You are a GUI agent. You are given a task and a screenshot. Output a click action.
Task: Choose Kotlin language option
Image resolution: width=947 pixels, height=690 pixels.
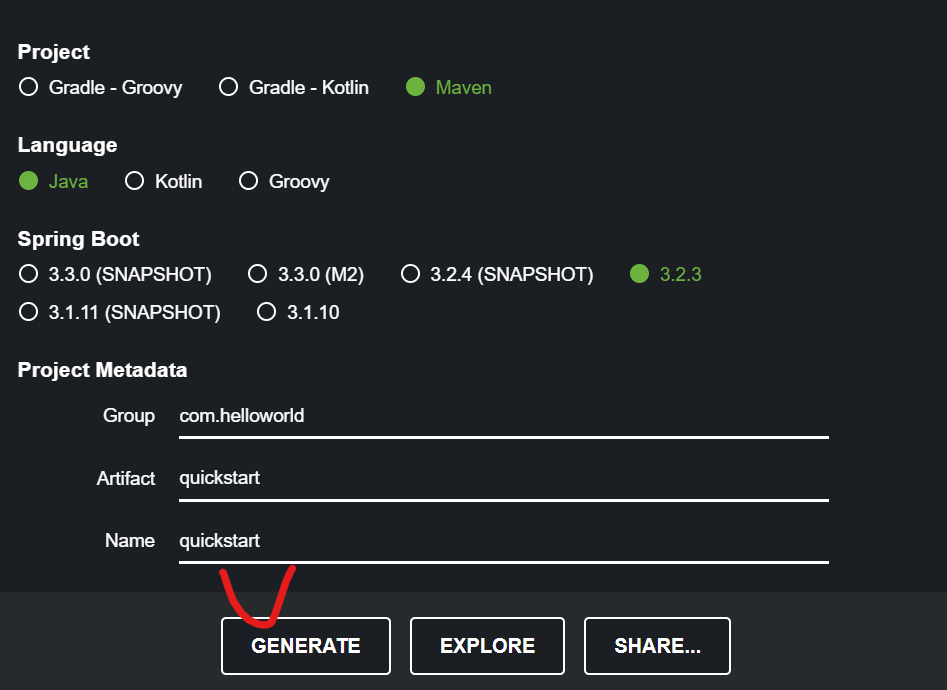[163, 181]
